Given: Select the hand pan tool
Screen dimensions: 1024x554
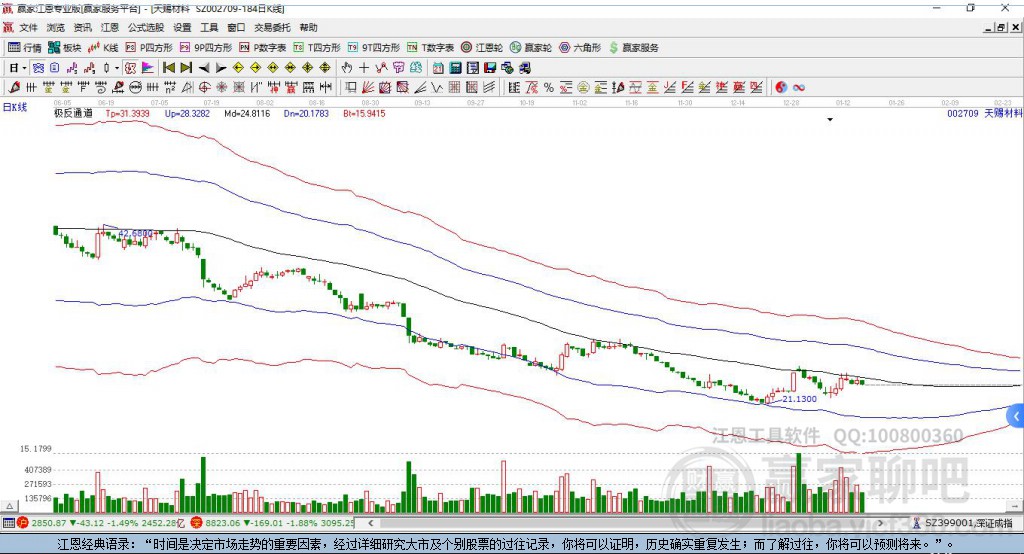Looking at the screenshot, I should click(x=347, y=68).
